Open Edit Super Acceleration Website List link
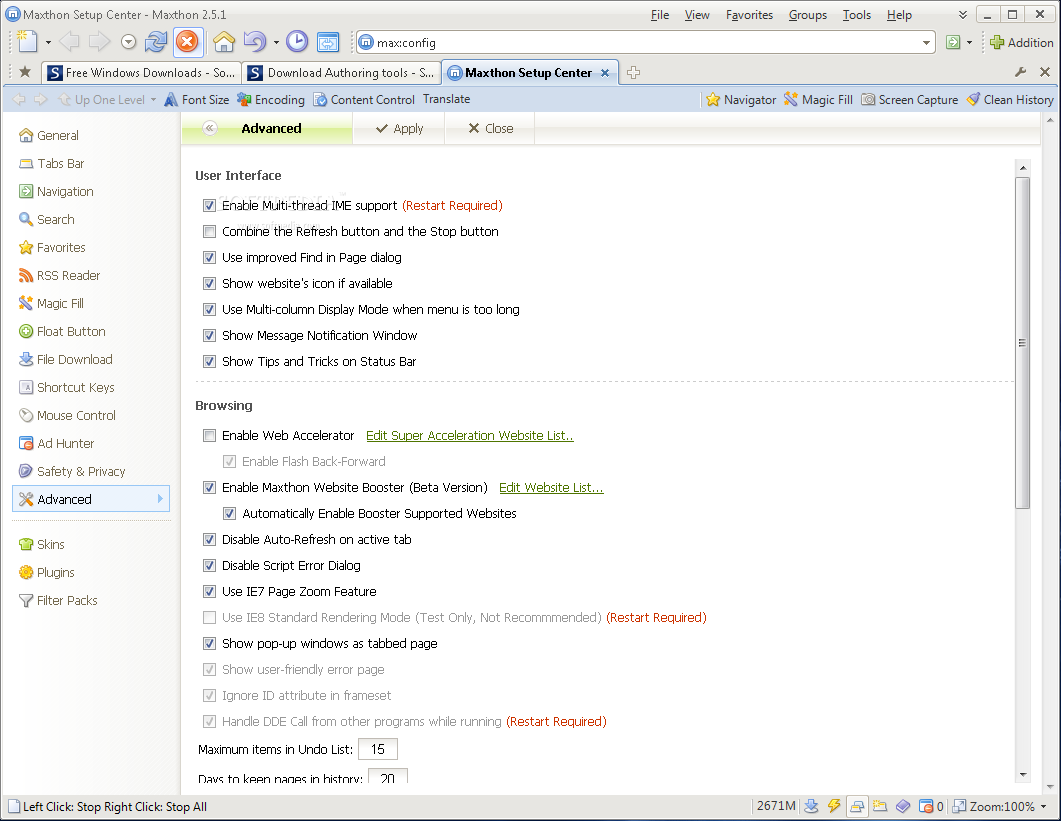1061x821 pixels. tap(470, 436)
